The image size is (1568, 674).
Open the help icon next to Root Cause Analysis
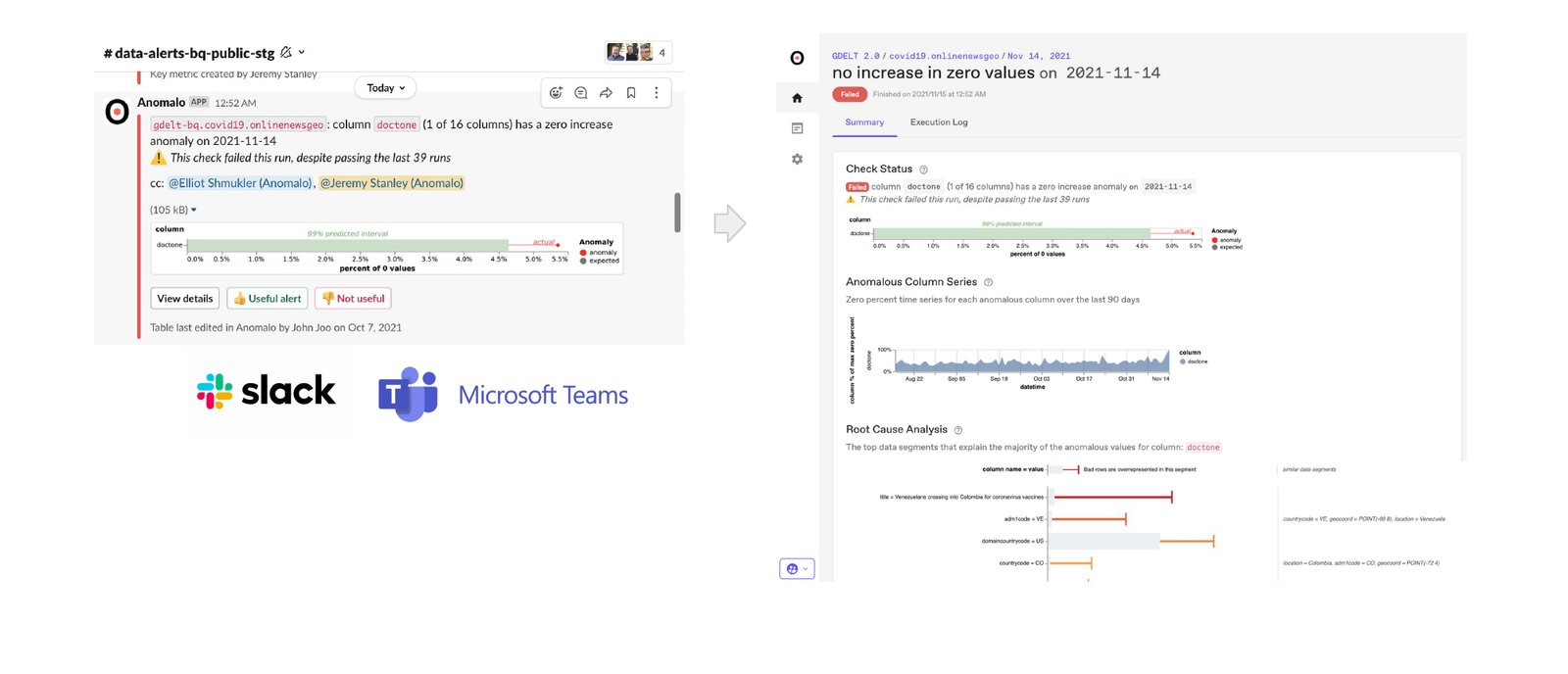tap(958, 430)
